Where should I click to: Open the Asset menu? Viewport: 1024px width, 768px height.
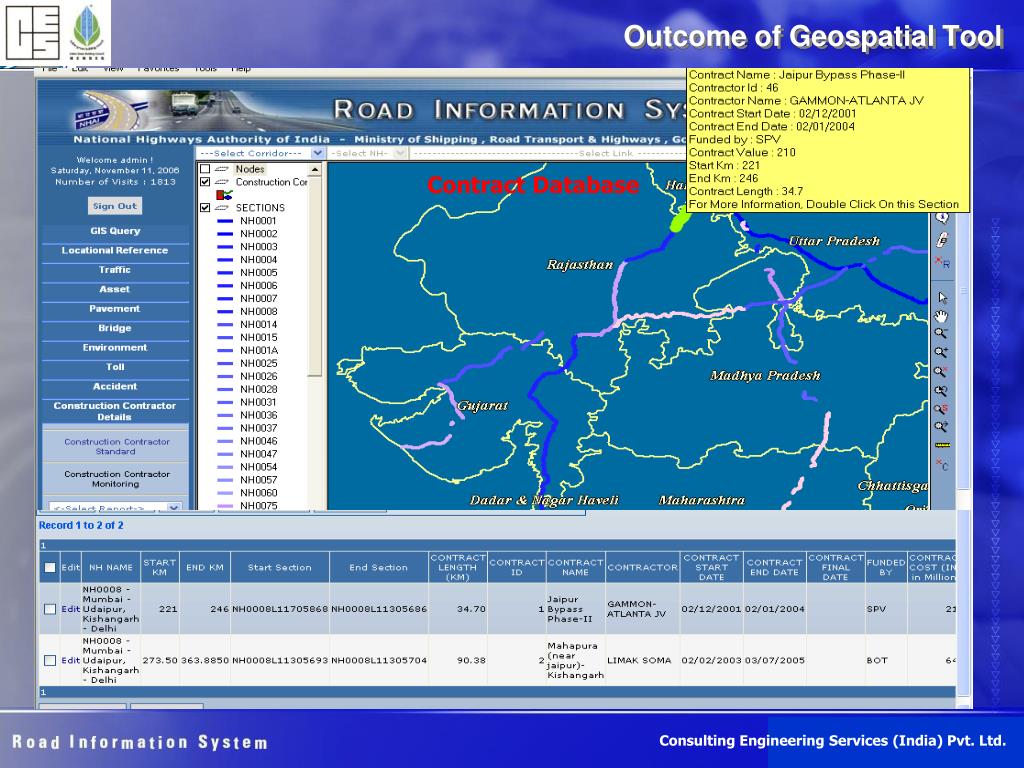[x=115, y=289]
